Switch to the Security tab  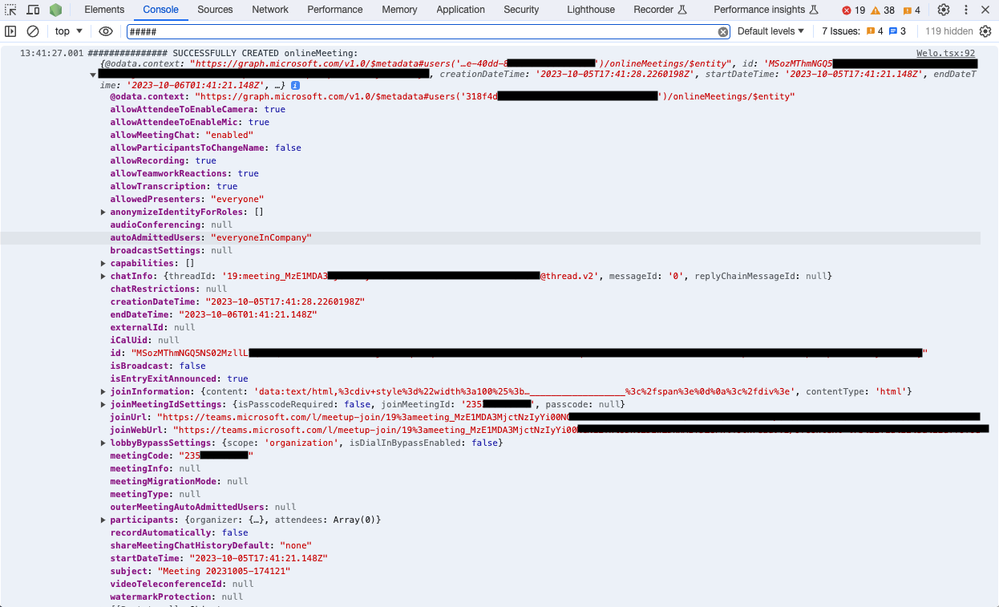521,10
